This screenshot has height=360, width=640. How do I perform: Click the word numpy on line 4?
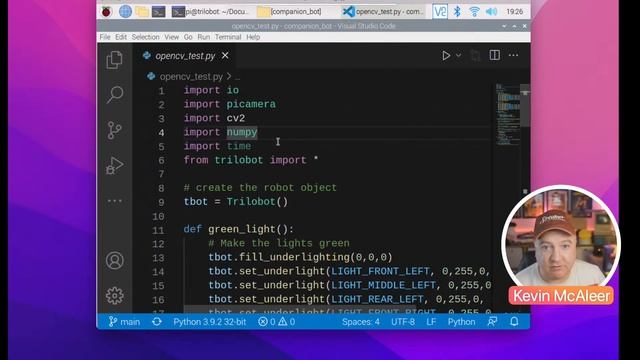point(242,132)
